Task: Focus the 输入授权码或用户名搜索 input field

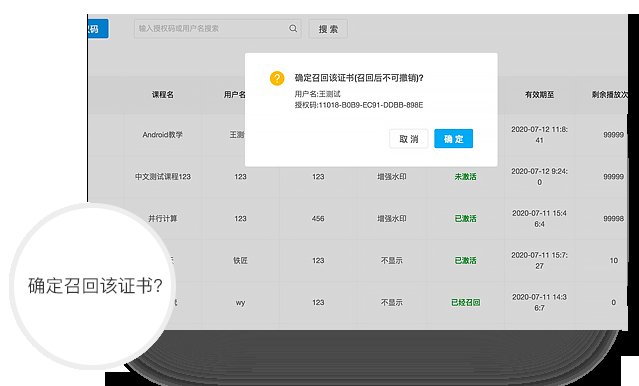Action: [217, 29]
